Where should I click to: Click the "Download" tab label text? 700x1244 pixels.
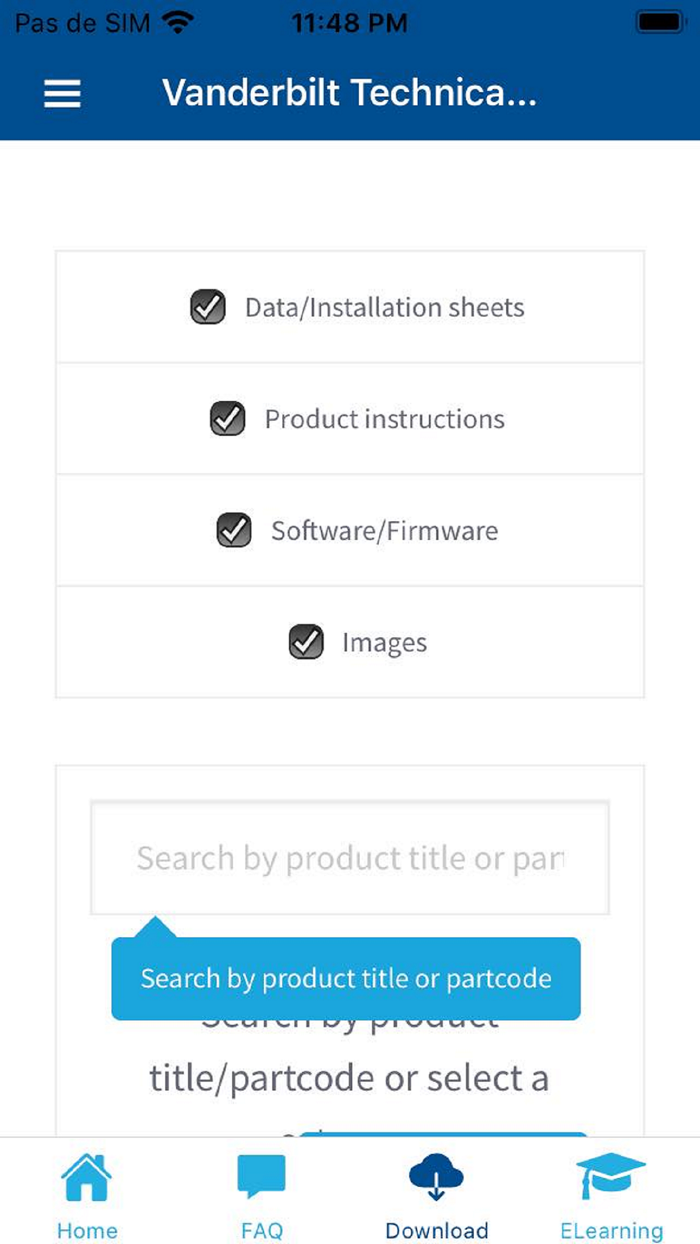click(437, 1230)
